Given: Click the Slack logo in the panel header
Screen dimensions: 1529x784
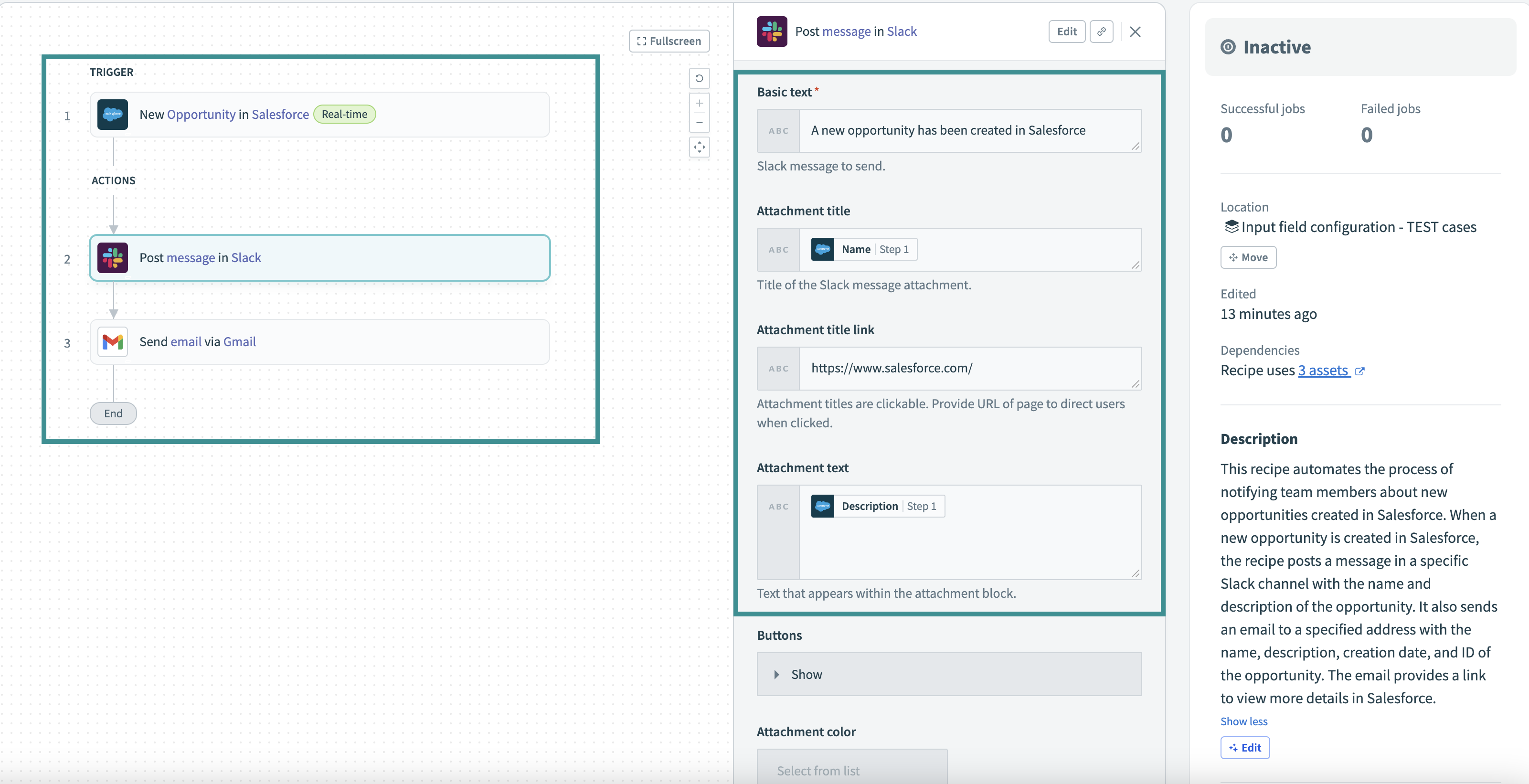Looking at the screenshot, I should [x=772, y=32].
